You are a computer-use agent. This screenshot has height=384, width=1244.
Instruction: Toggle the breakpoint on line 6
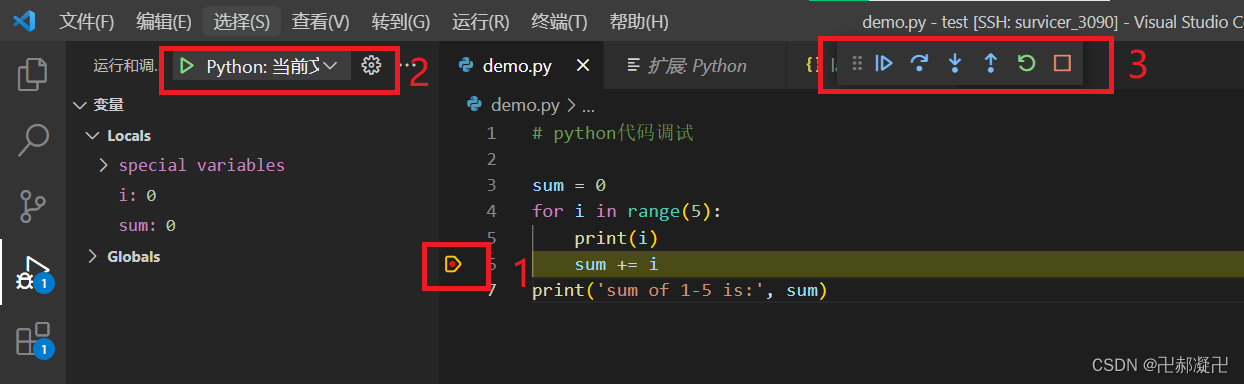(453, 264)
